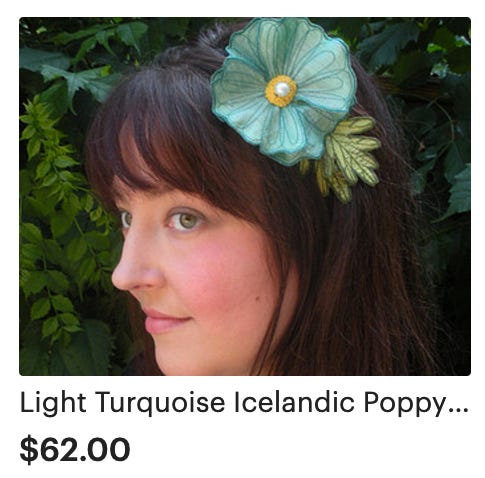
Task: Click the Light Turquoise Icelandic Poppy title
Action: click(244, 404)
